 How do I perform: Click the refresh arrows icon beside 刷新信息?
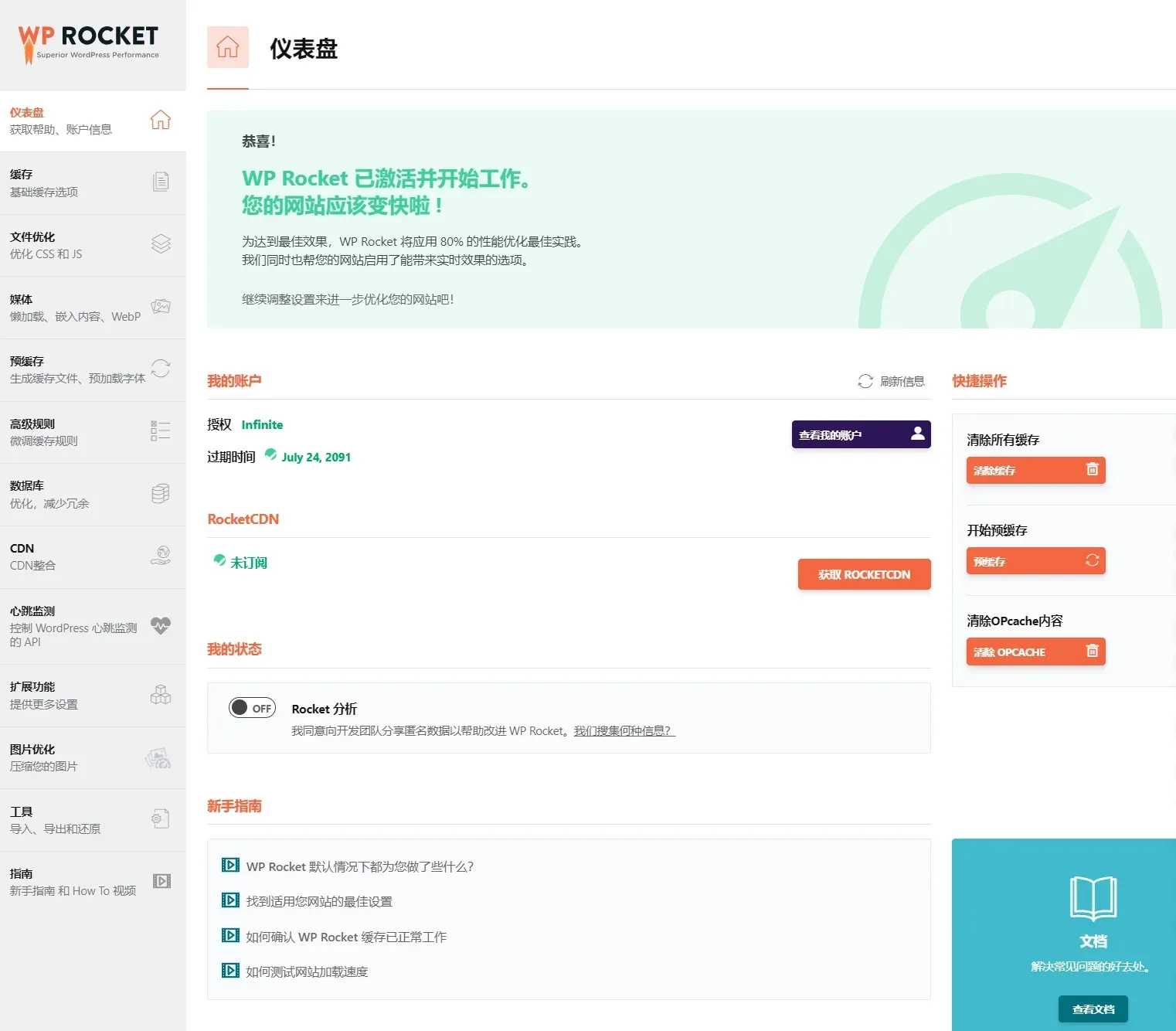point(865,381)
